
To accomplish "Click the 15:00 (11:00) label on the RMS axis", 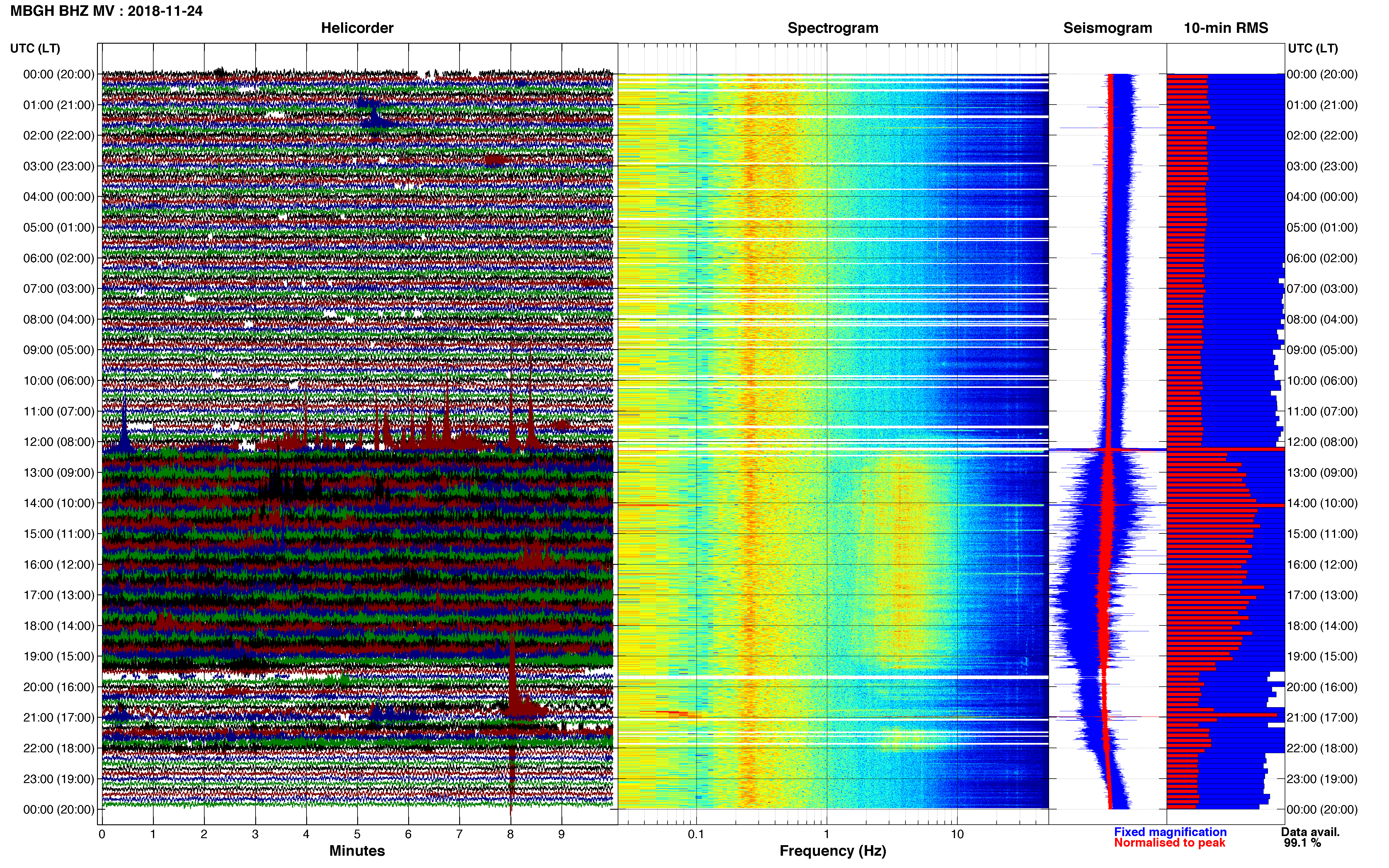I will tap(1322, 533).
